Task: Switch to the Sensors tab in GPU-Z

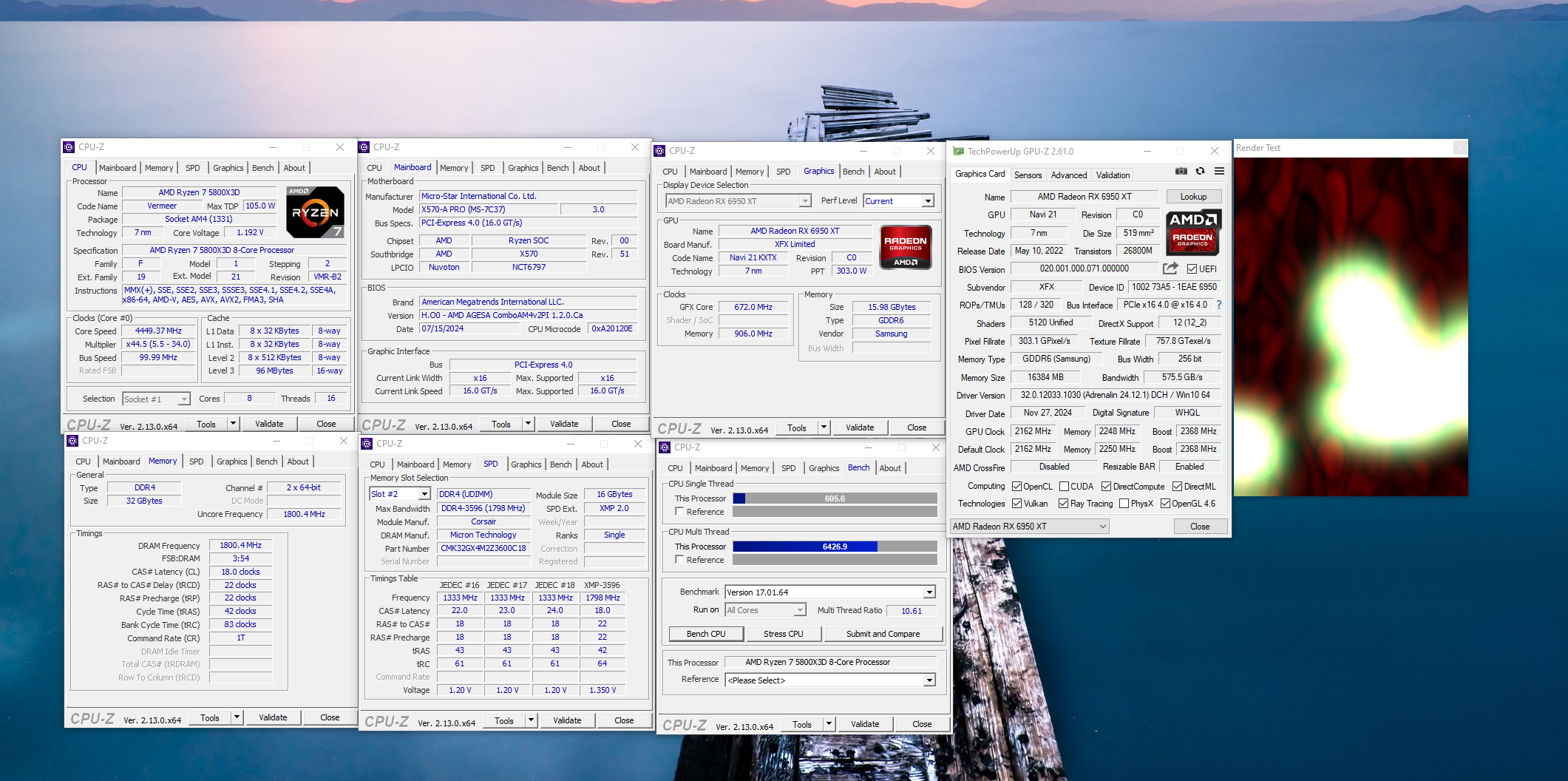Action: (1028, 175)
